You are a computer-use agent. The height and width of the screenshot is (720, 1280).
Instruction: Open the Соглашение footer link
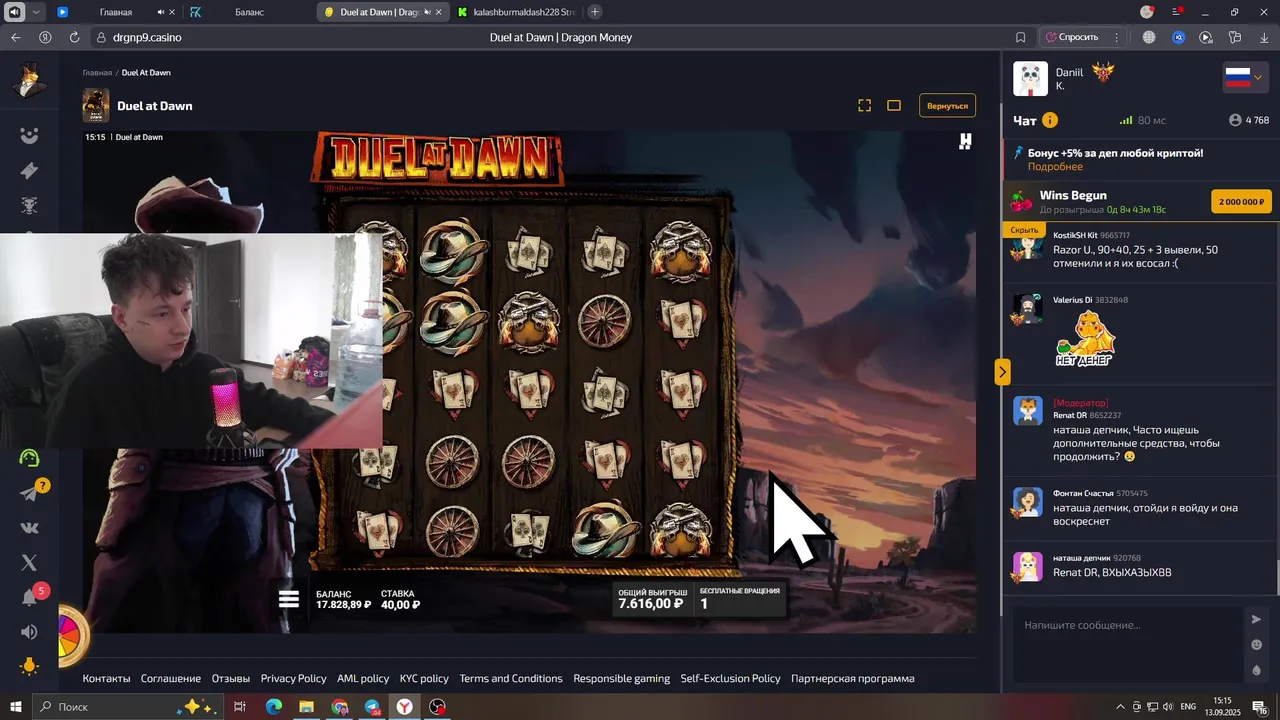171,679
